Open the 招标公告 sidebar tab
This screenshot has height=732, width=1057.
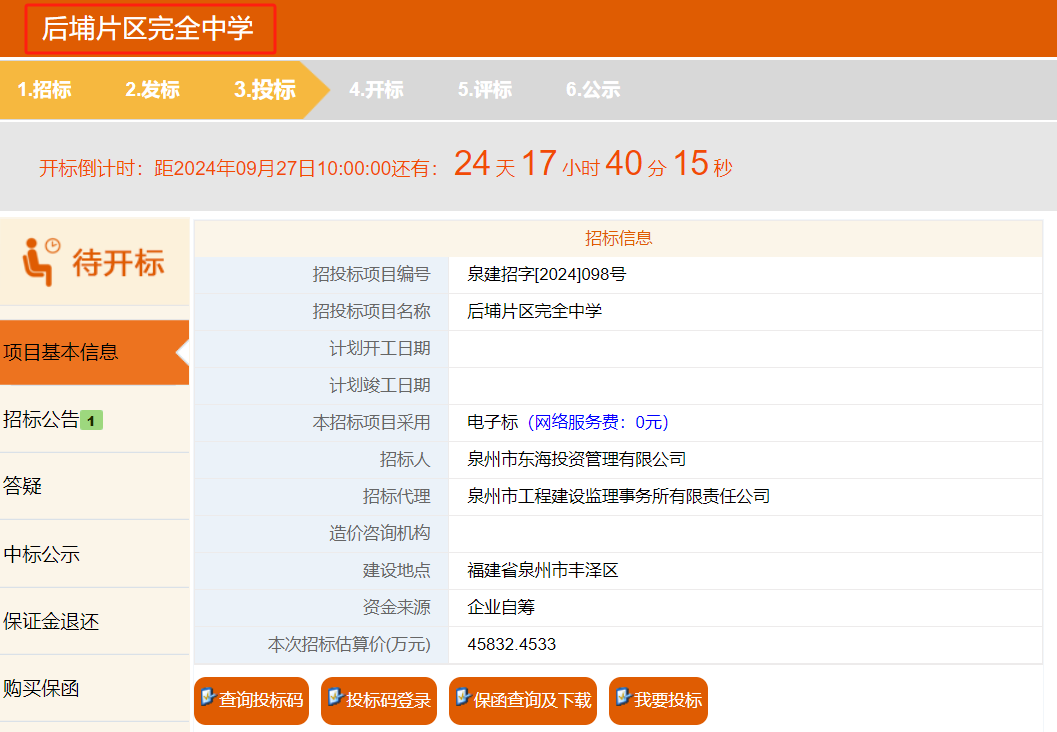(42, 420)
